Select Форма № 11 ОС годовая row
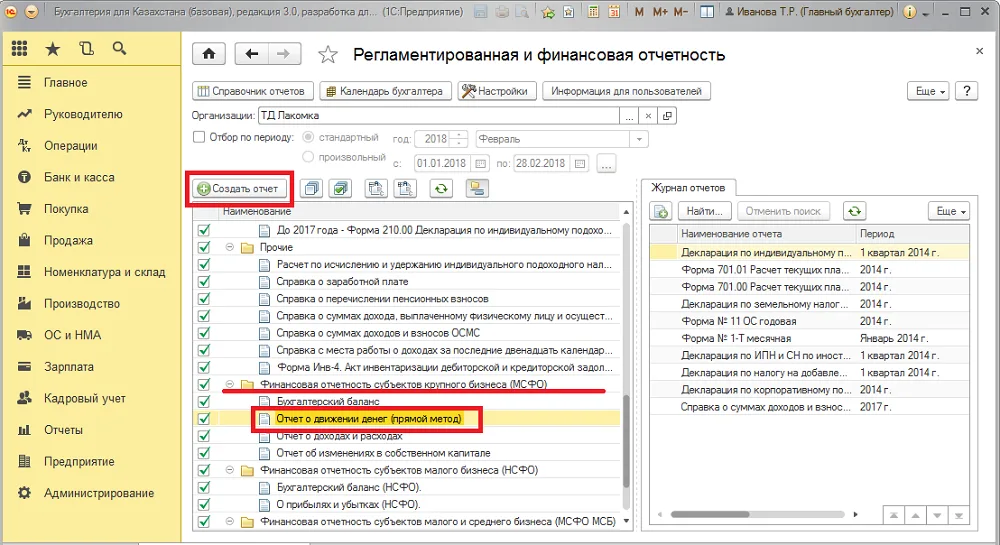This screenshot has width=1000, height=545. pyautogui.click(x=809, y=321)
